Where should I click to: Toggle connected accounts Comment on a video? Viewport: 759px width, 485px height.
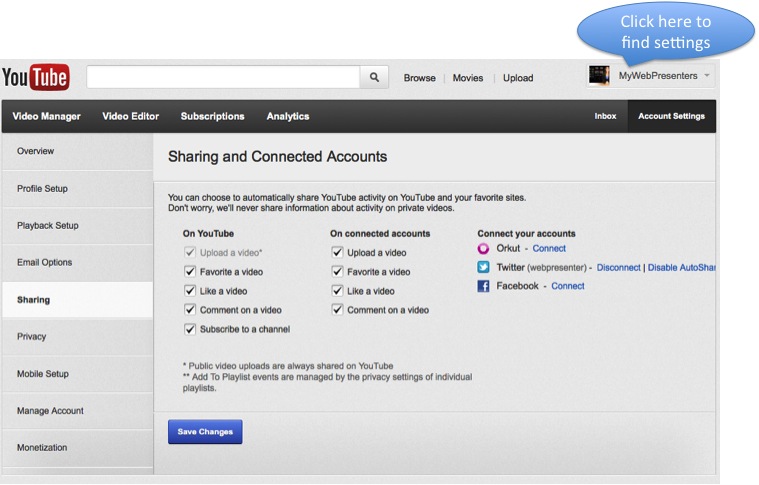[x=337, y=310]
